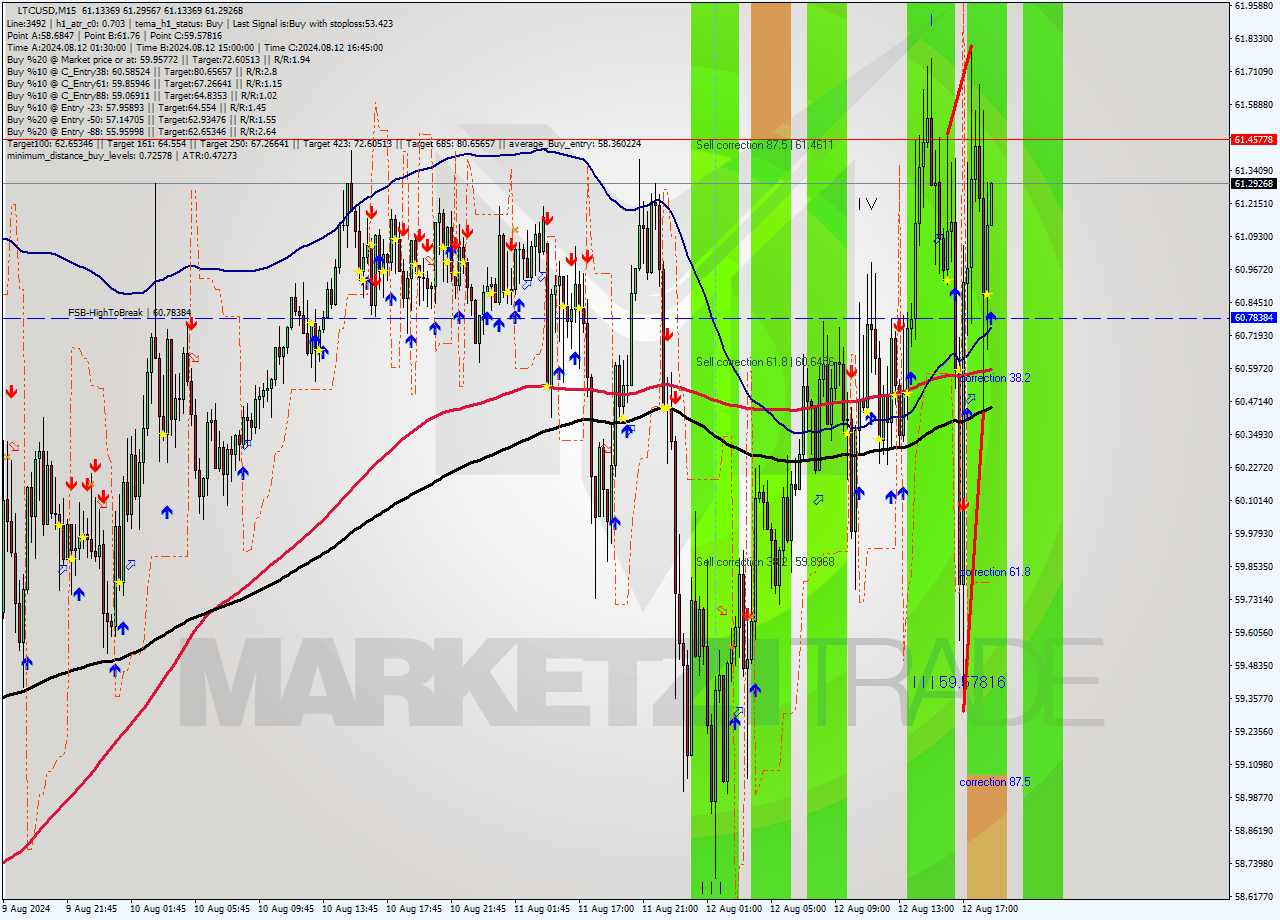This screenshot has height=920, width=1280.
Task: Click '12 Aug 17:00' on time axis
Action: [x=990, y=909]
